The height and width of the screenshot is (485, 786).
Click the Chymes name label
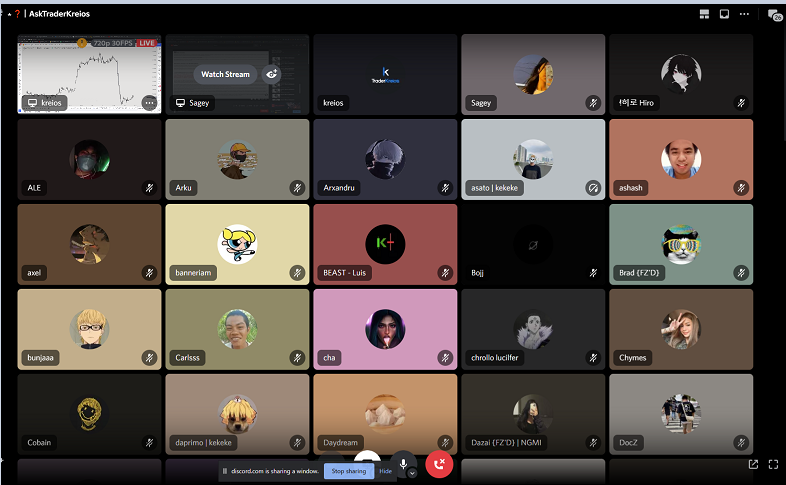(x=633, y=358)
